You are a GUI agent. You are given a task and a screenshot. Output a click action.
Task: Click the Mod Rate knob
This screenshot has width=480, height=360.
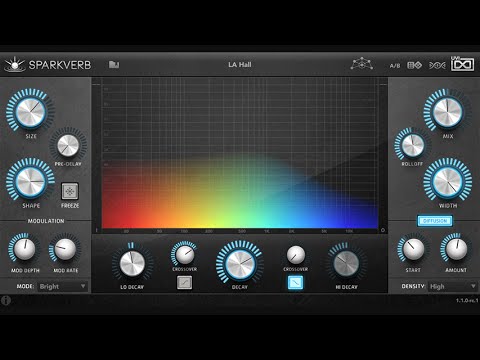pos(65,249)
